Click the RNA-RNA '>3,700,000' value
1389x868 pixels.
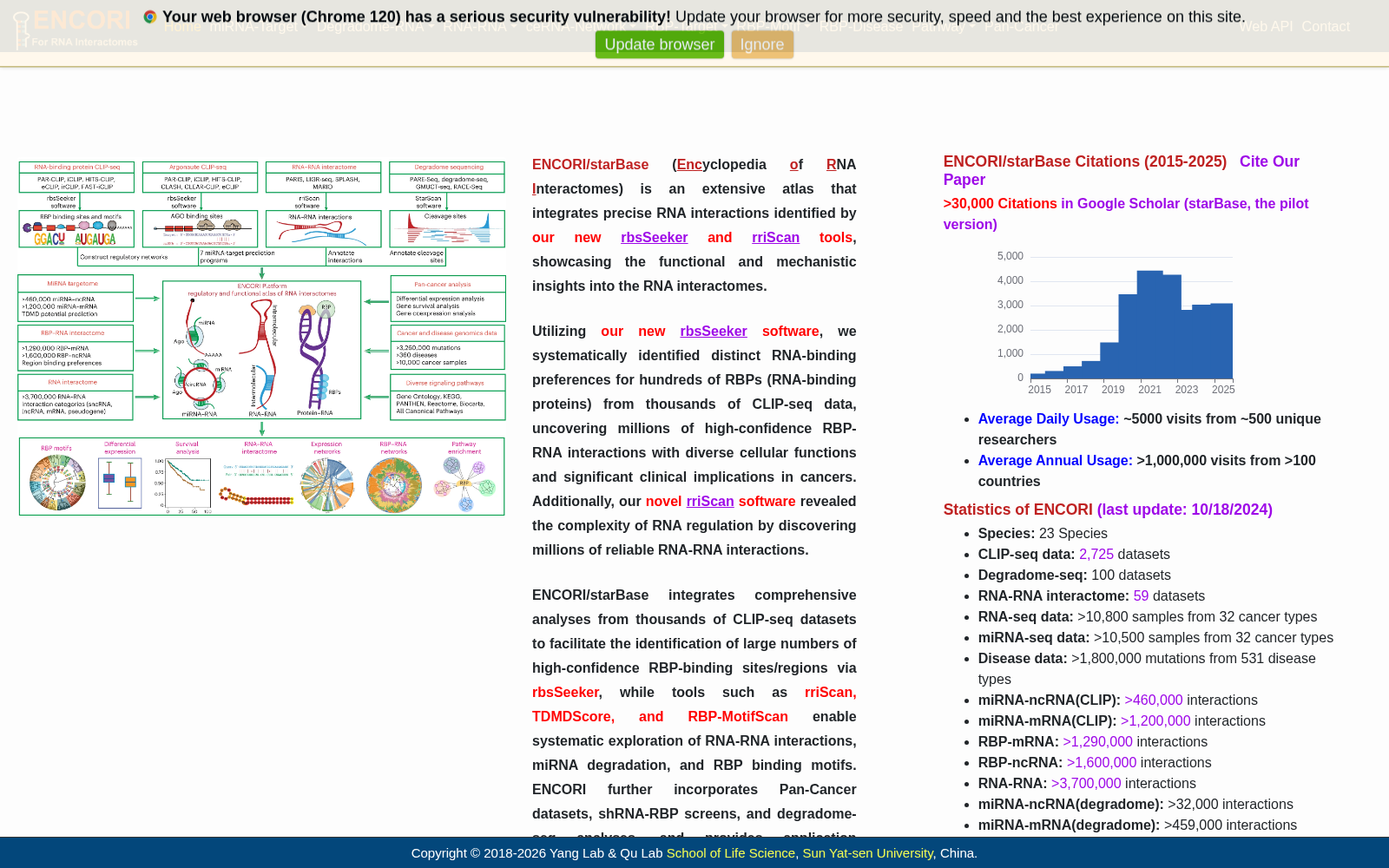tap(1086, 783)
